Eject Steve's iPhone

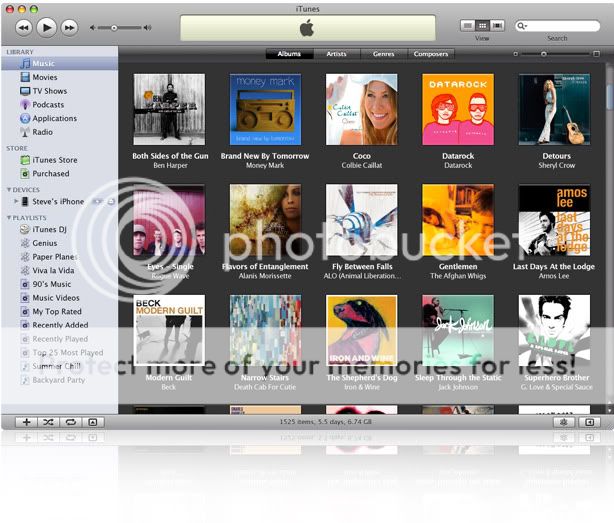pos(110,201)
